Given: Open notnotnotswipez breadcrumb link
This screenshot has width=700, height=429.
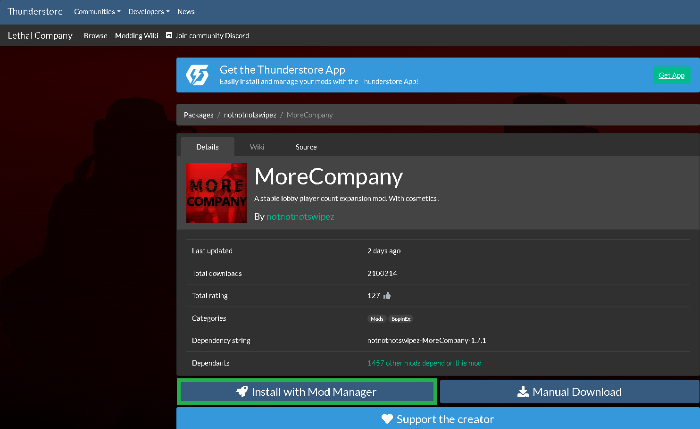Looking at the screenshot, I should pyautogui.click(x=250, y=115).
